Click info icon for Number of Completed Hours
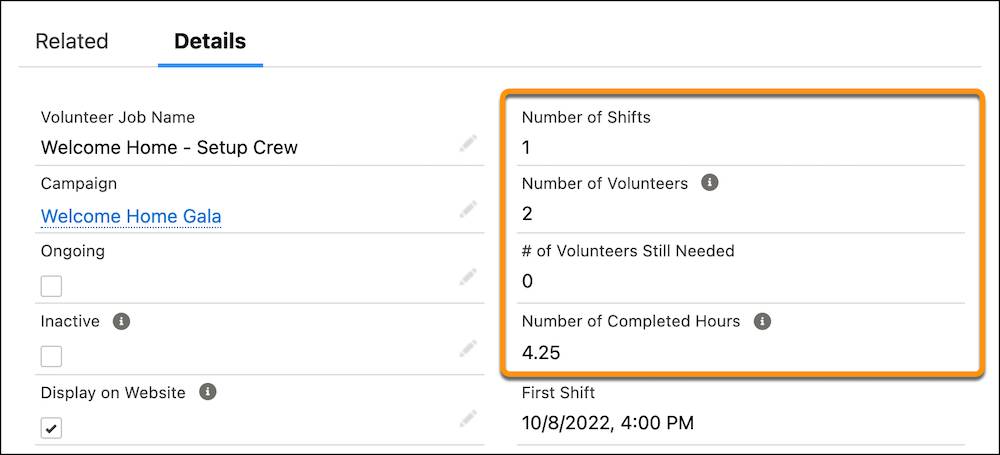Screen dimensions: 1000x455 point(762,322)
